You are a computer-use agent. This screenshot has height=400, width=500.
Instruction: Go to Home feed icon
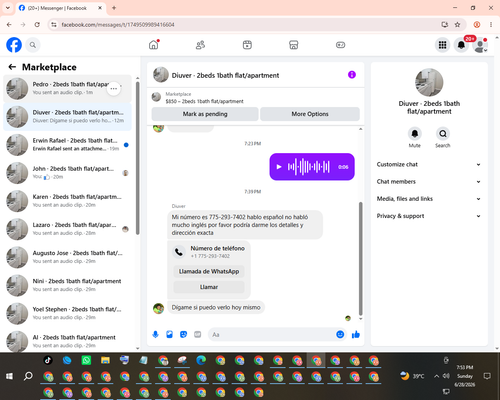tap(154, 45)
